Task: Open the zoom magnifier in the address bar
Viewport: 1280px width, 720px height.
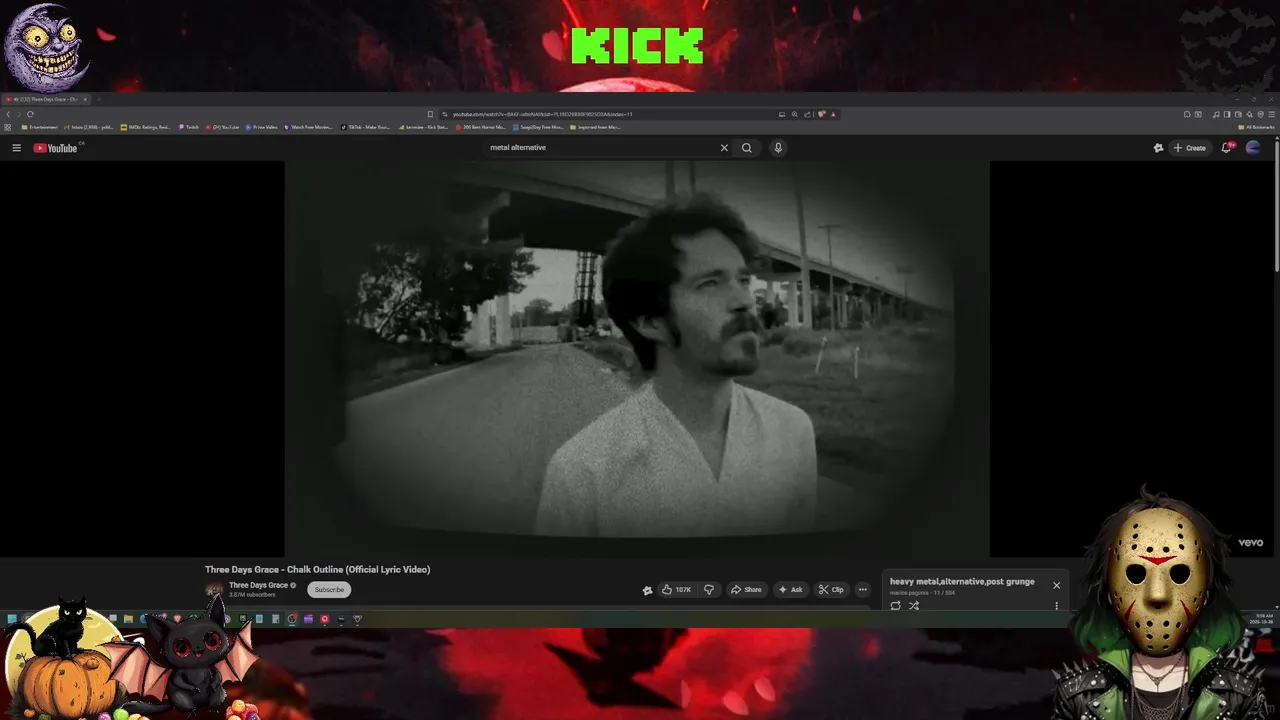Action: (x=795, y=114)
